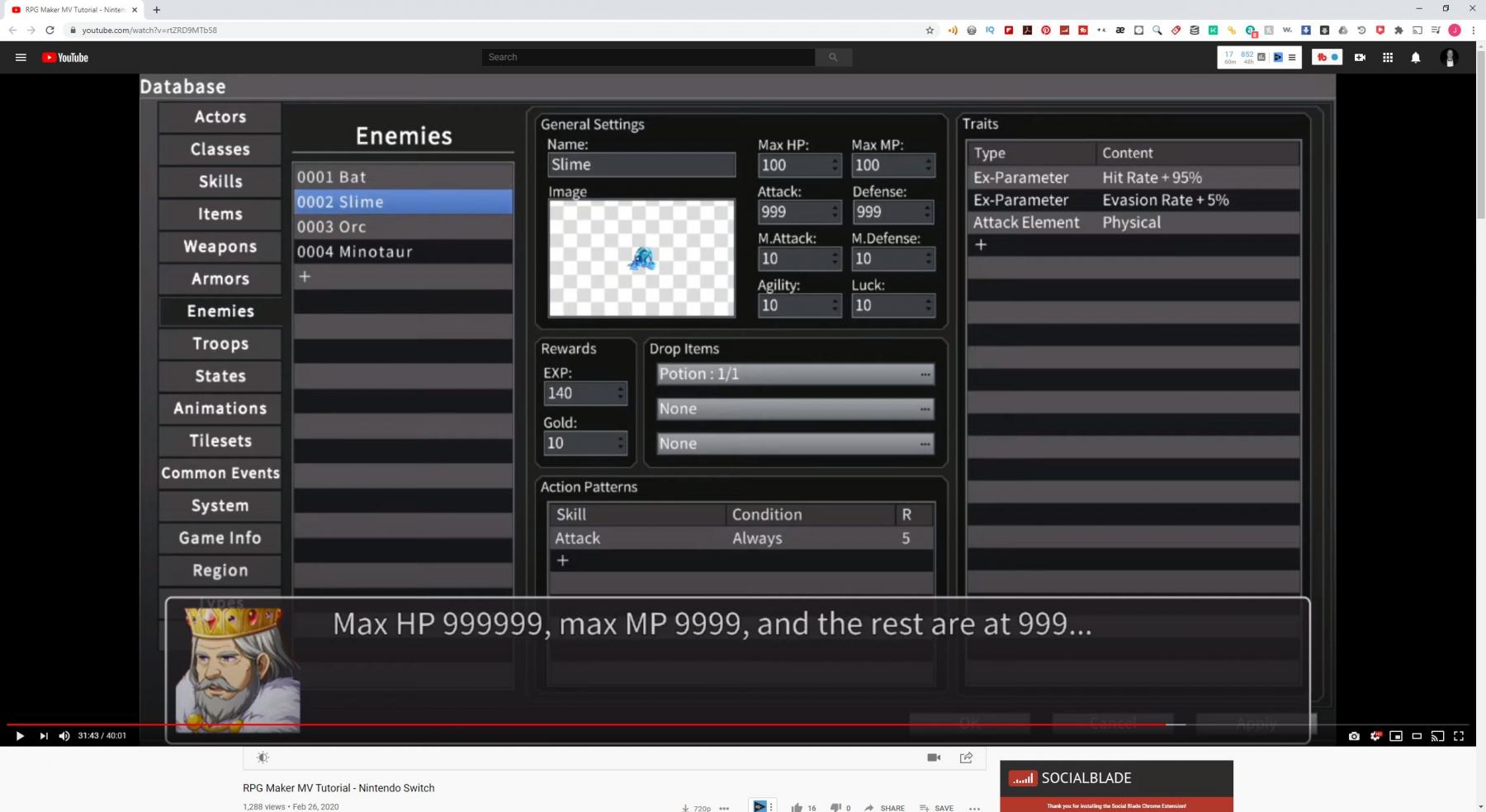Play the video
Viewport: 1486px width, 812px height.
pos(20,736)
